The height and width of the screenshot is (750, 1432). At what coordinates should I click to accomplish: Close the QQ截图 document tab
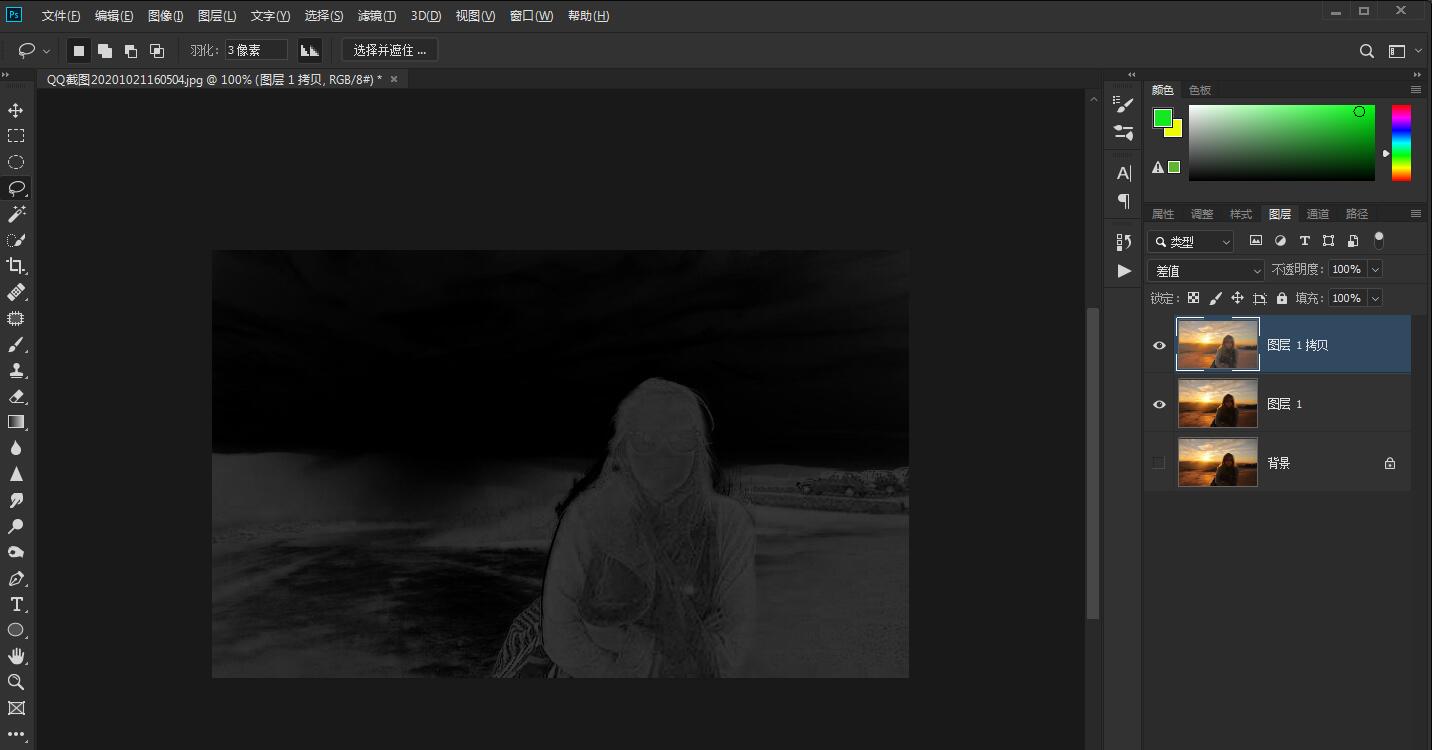(x=394, y=79)
